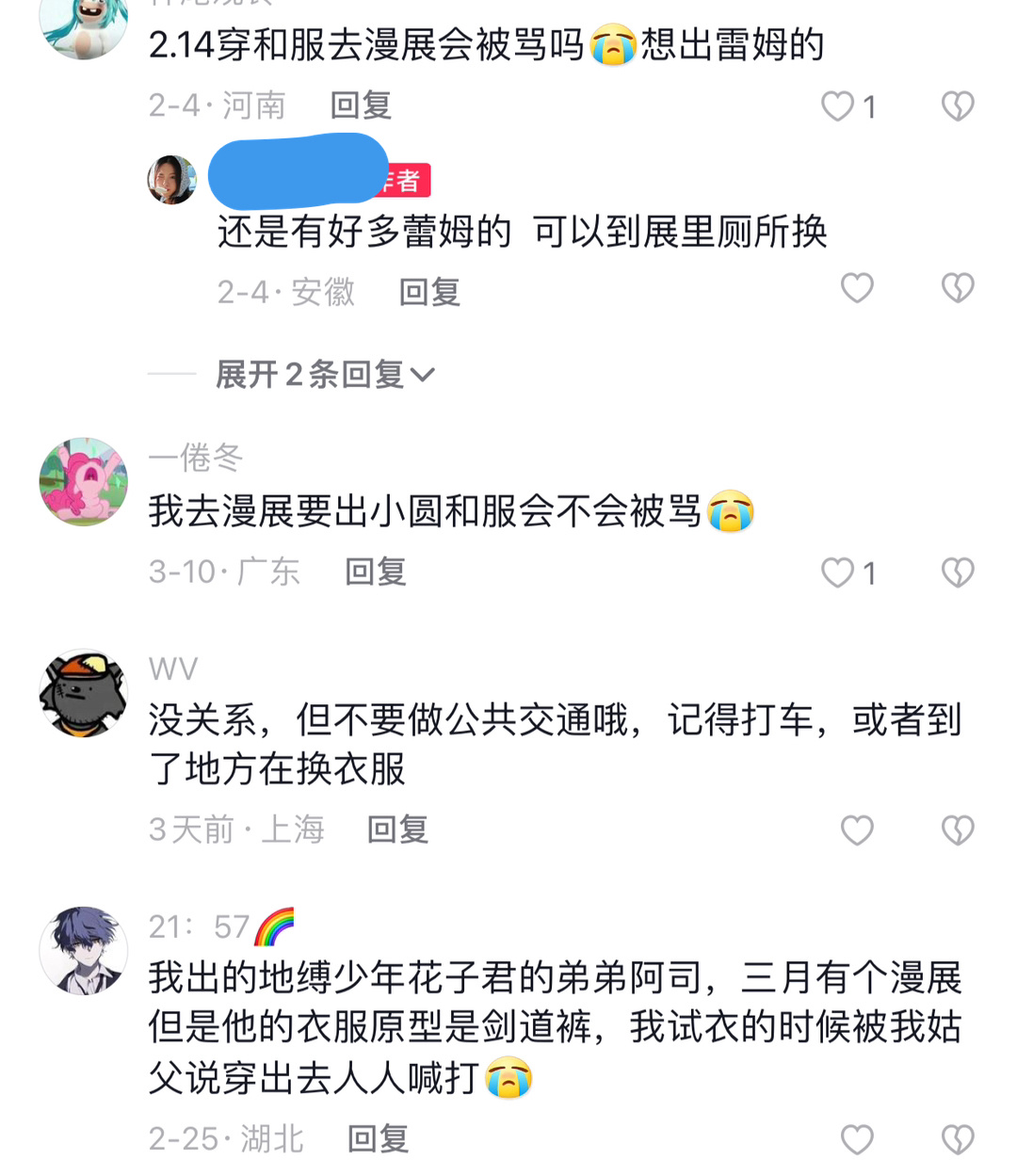Dislike the author's reply from 安徽

(x=958, y=288)
